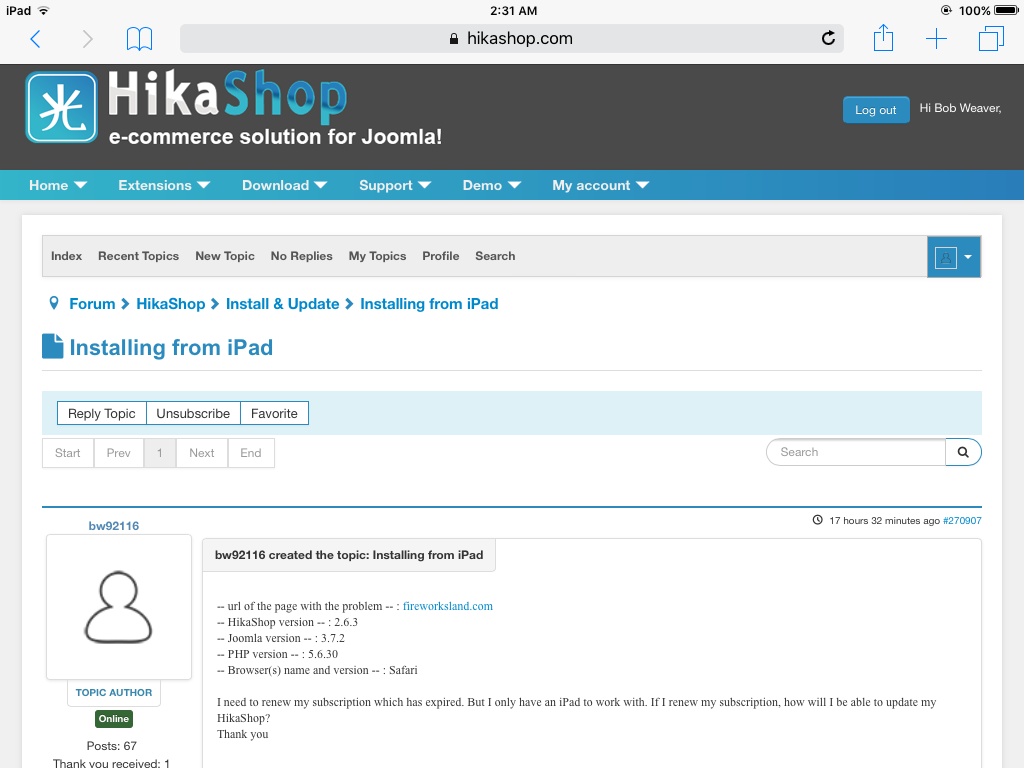Go to Recent Topics

coord(138,256)
